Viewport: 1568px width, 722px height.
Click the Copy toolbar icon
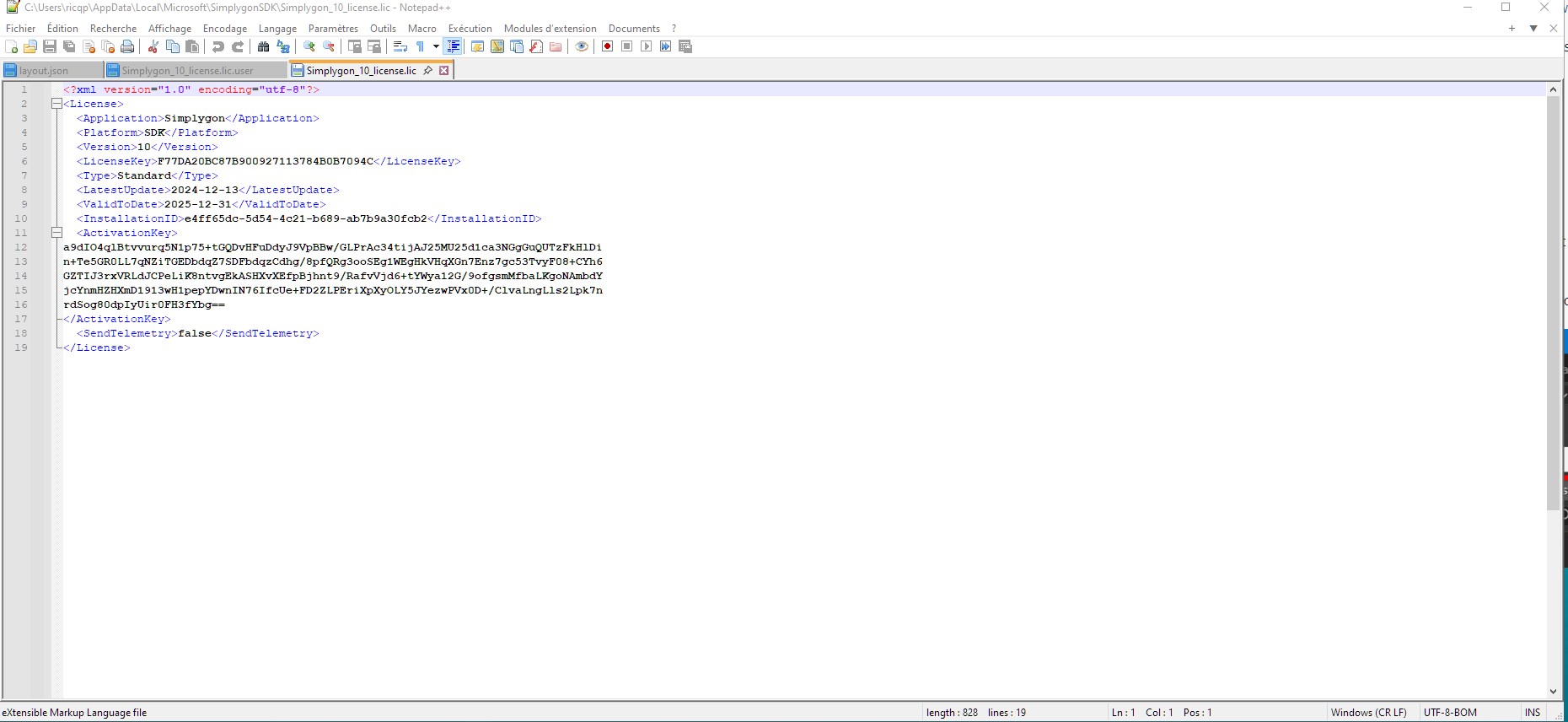pyautogui.click(x=173, y=46)
